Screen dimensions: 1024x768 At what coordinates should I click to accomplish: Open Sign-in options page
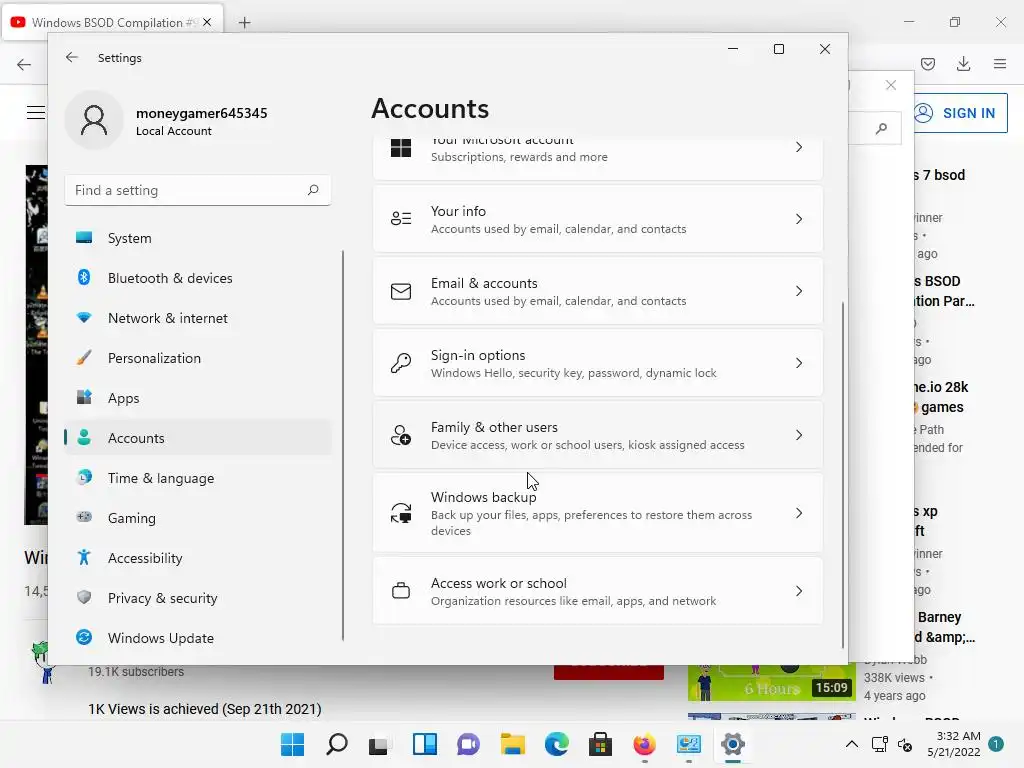598,362
